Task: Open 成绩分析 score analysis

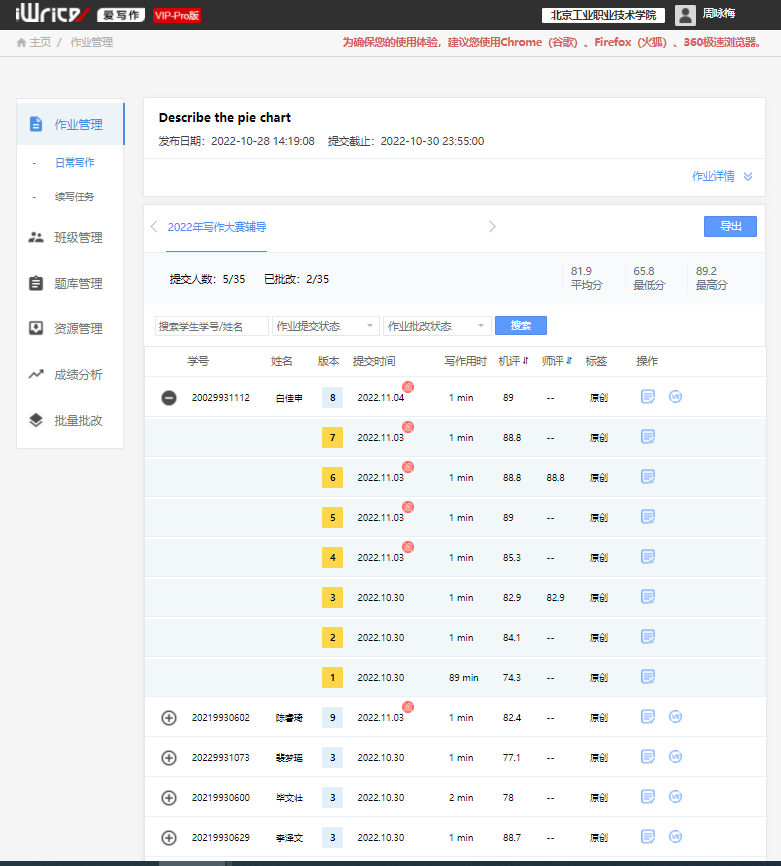Action: pyautogui.click(x=78, y=375)
